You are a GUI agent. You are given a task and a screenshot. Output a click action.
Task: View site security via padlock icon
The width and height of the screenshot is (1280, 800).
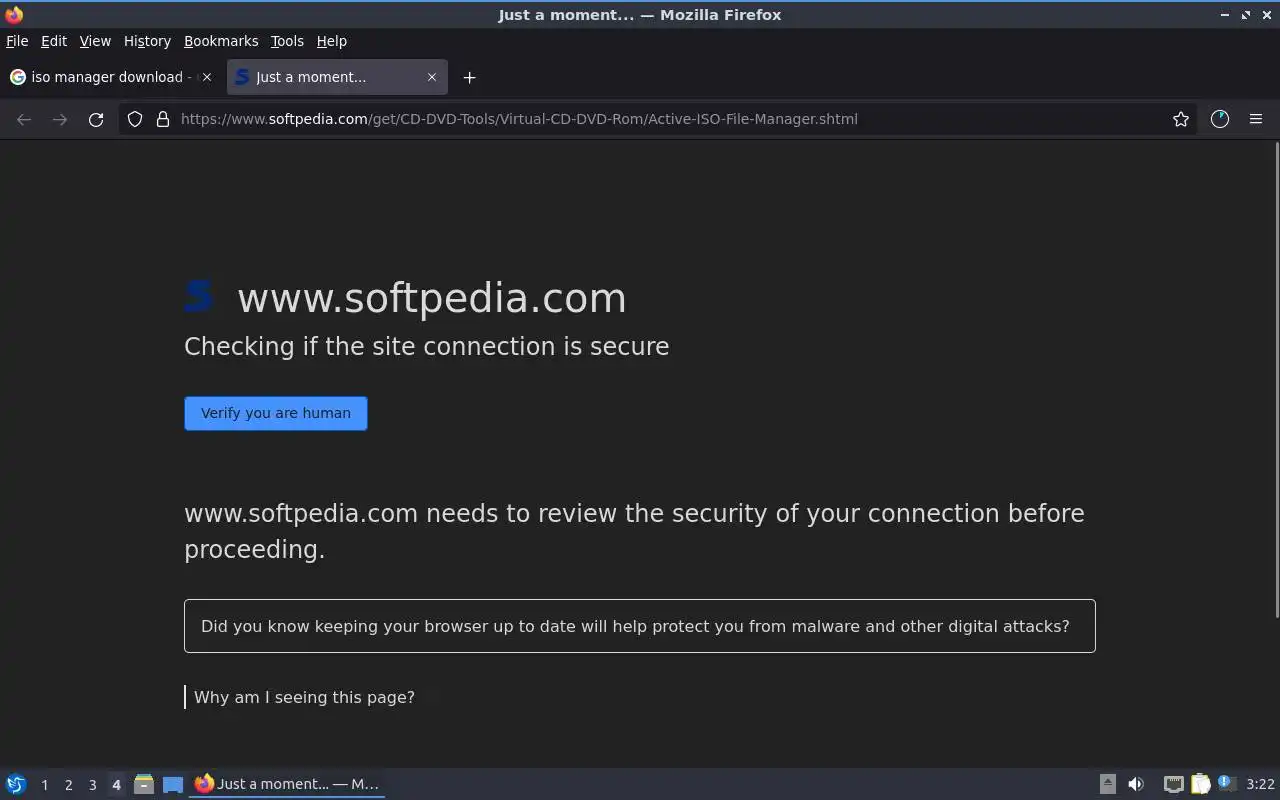click(x=163, y=119)
